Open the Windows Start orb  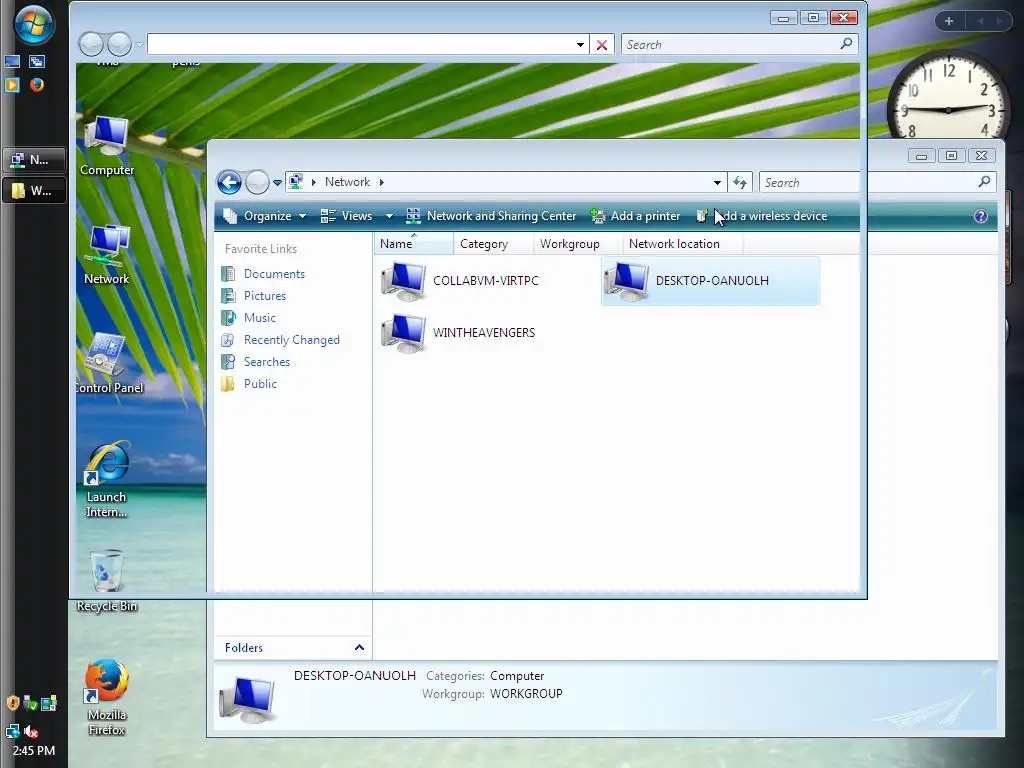pos(33,24)
